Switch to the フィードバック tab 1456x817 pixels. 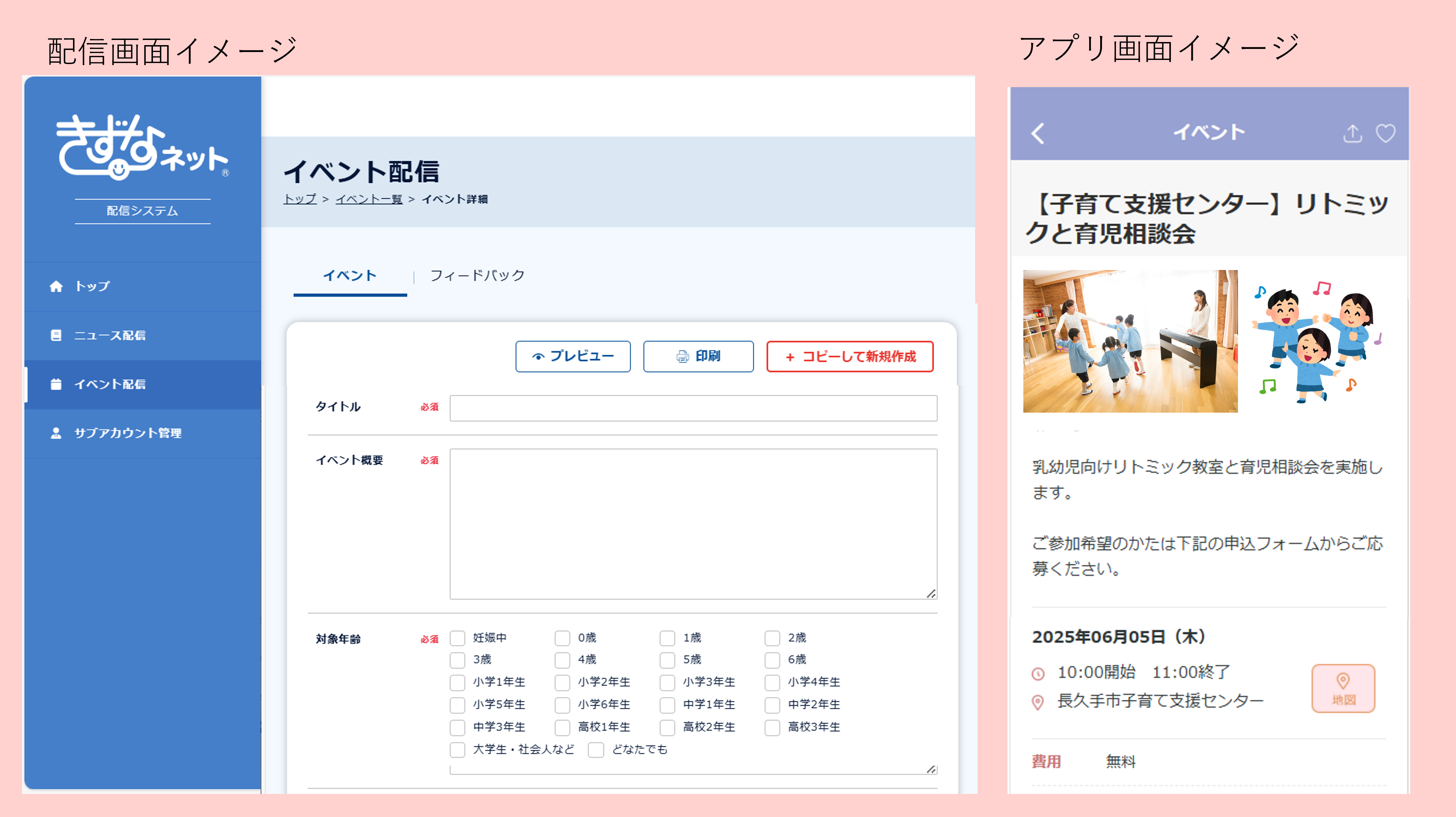point(477,275)
